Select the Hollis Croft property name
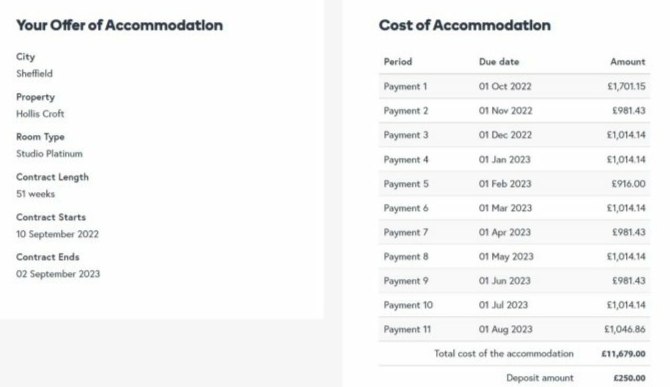 click(x=40, y=114)
